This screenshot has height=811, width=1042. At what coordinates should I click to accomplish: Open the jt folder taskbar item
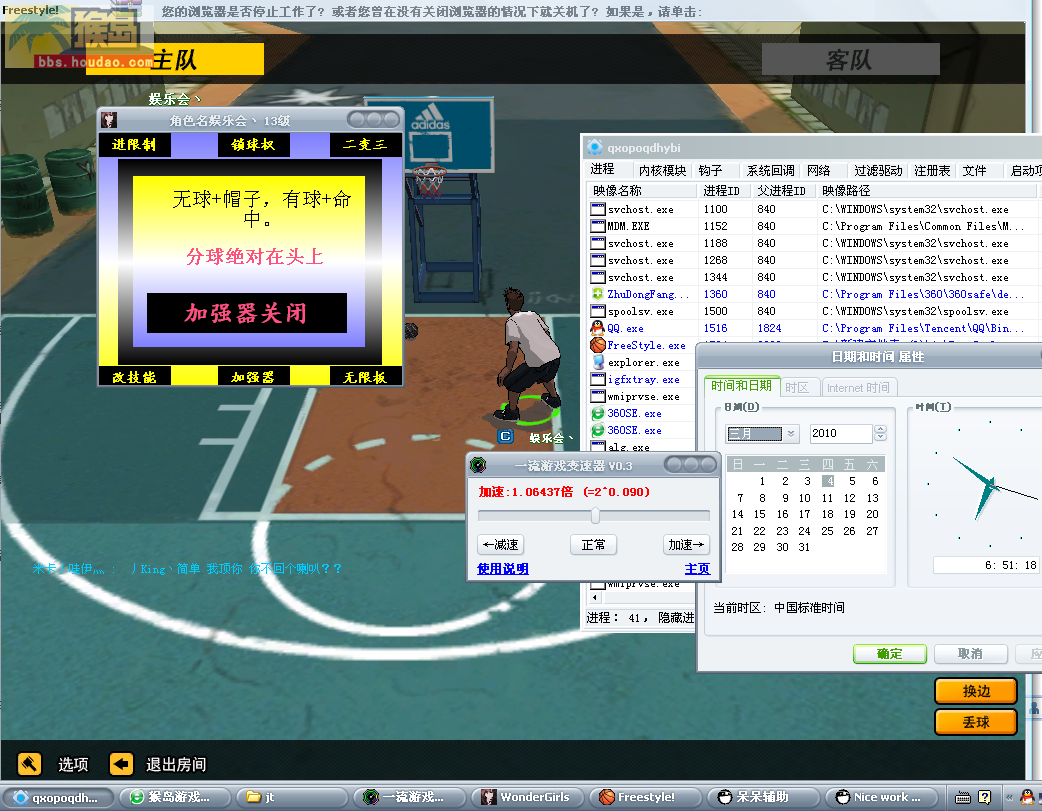click(292, 797)
